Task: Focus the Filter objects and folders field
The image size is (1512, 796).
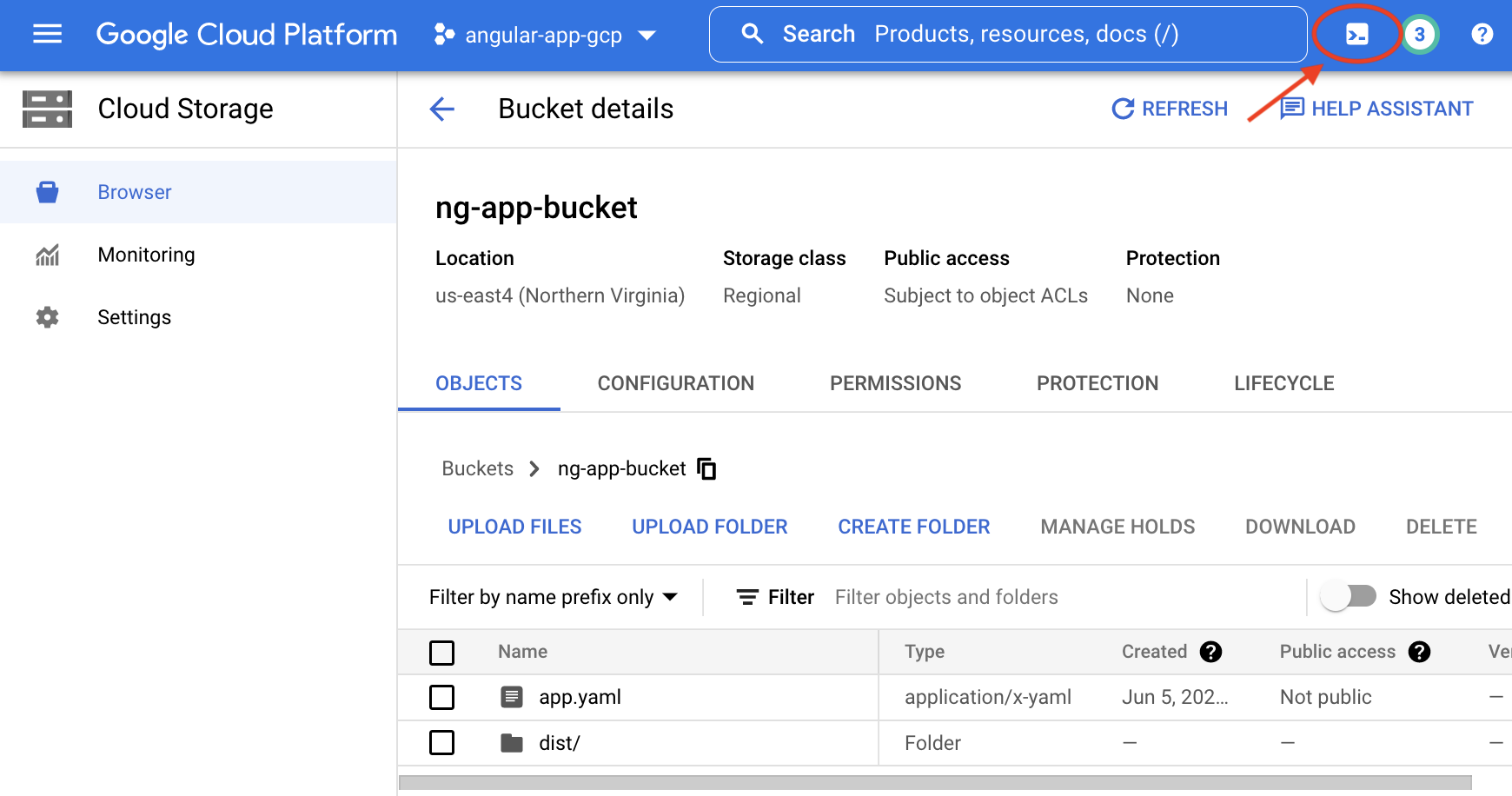Action: pyautogui.click(x=1064, y=597)
